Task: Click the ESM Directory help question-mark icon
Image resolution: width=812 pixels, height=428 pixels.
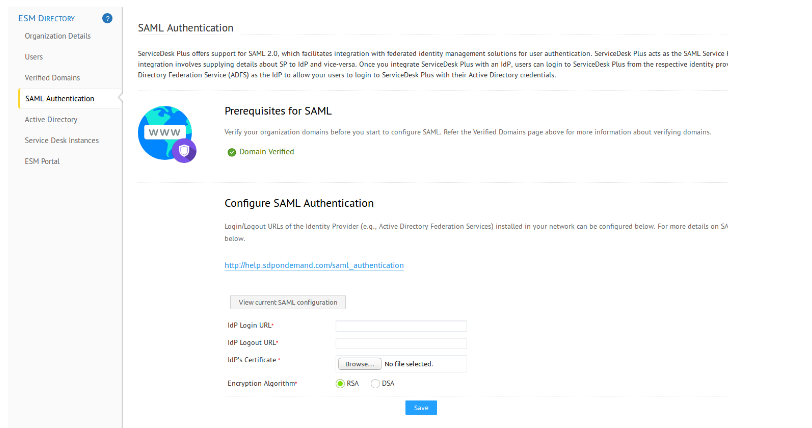Action: click(x=107, y=18)
